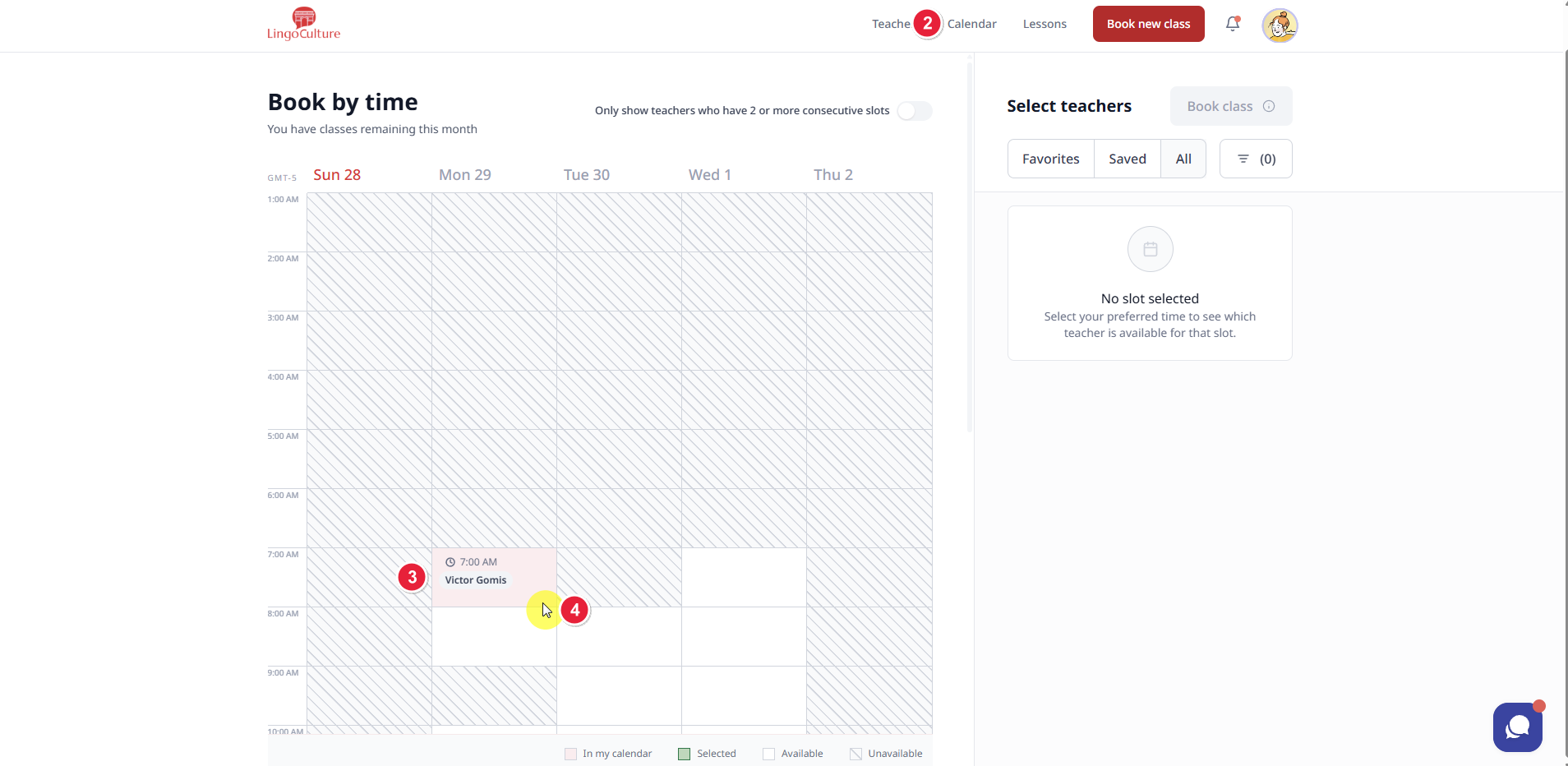Switch to the Saved teachers tab
1568x766 pixels.
(x=1127, y=159)
